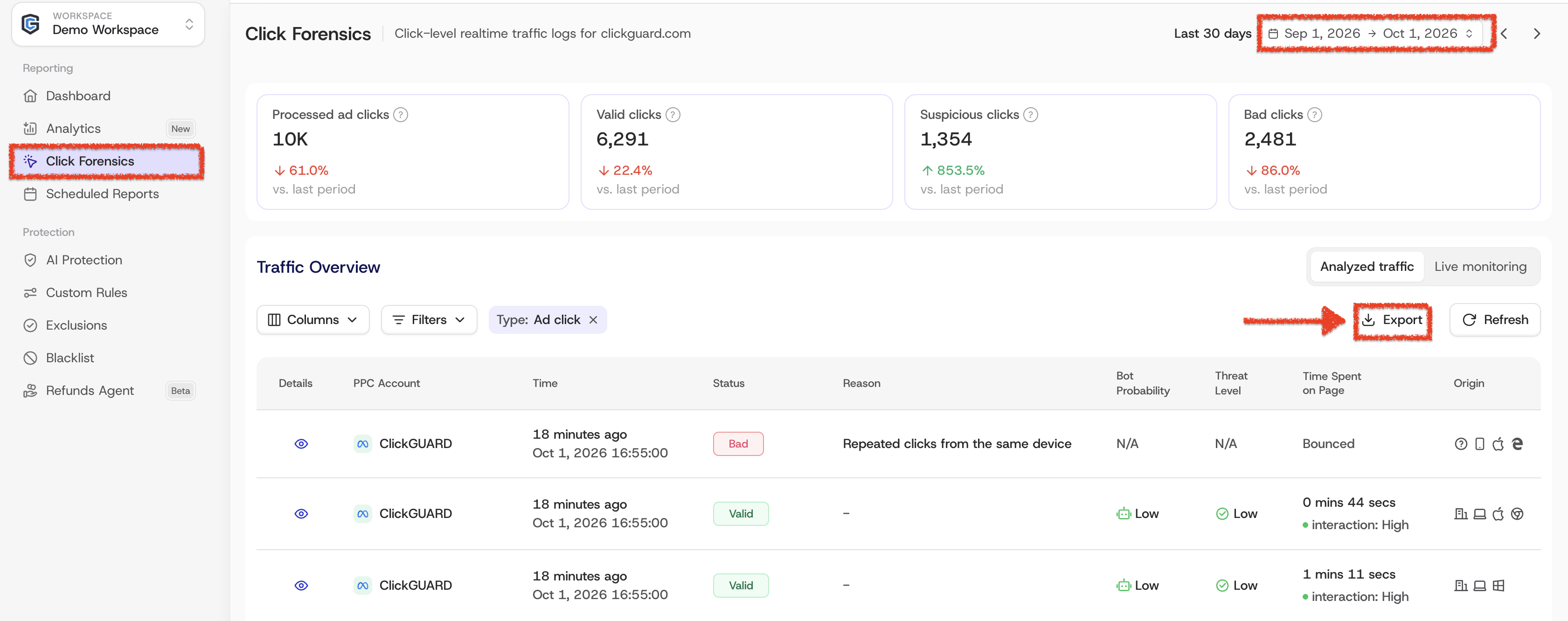The height and width of the screenshot is (621, 1568).
Task: Click the Status column header
Action: (x=728, y=383)
